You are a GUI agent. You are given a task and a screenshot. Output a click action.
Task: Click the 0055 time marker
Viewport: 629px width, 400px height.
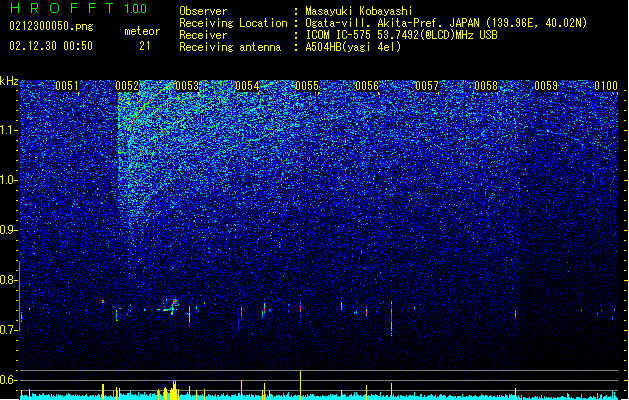pos(307,86)
